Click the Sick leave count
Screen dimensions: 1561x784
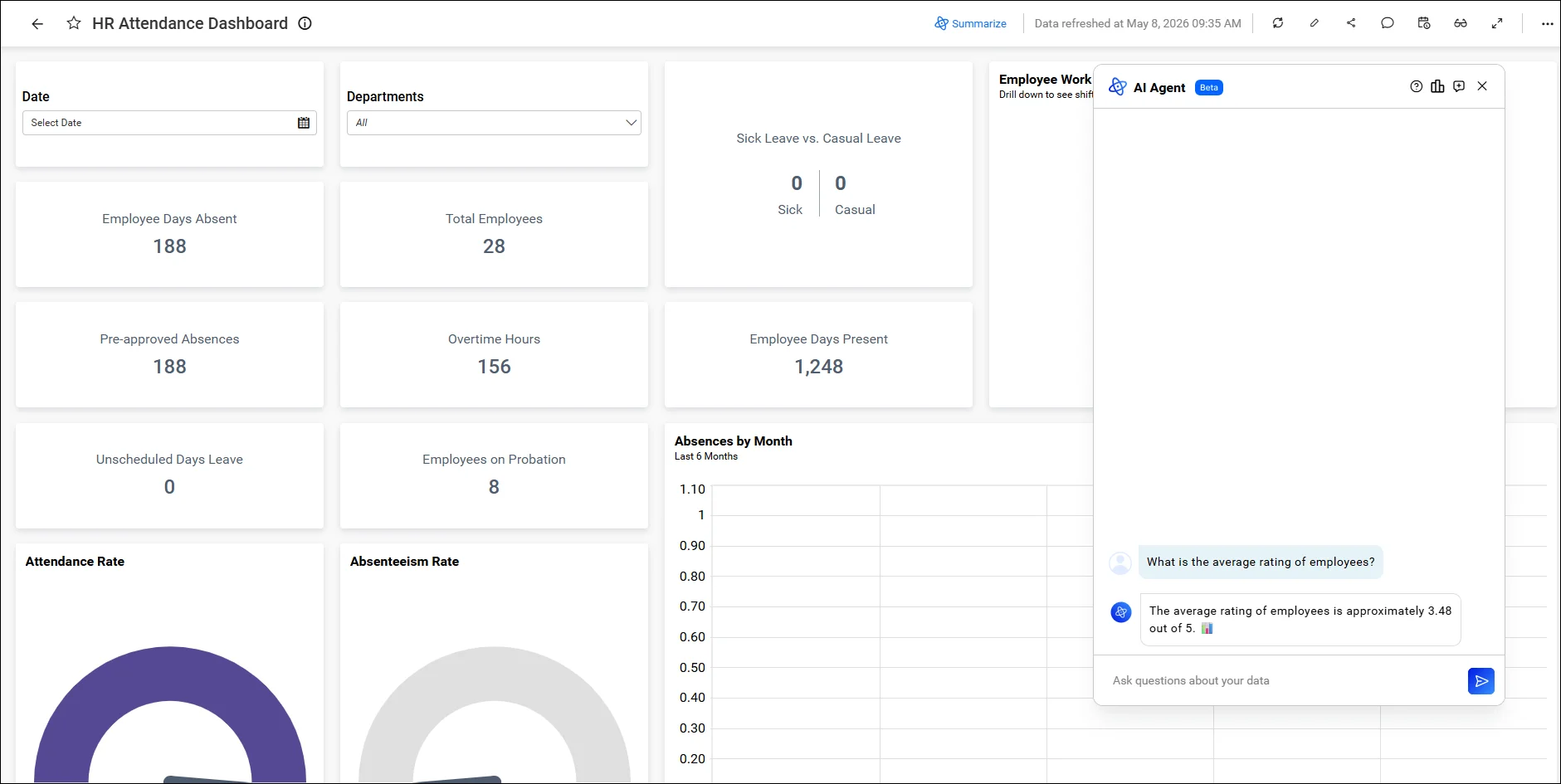coord(797,183)
